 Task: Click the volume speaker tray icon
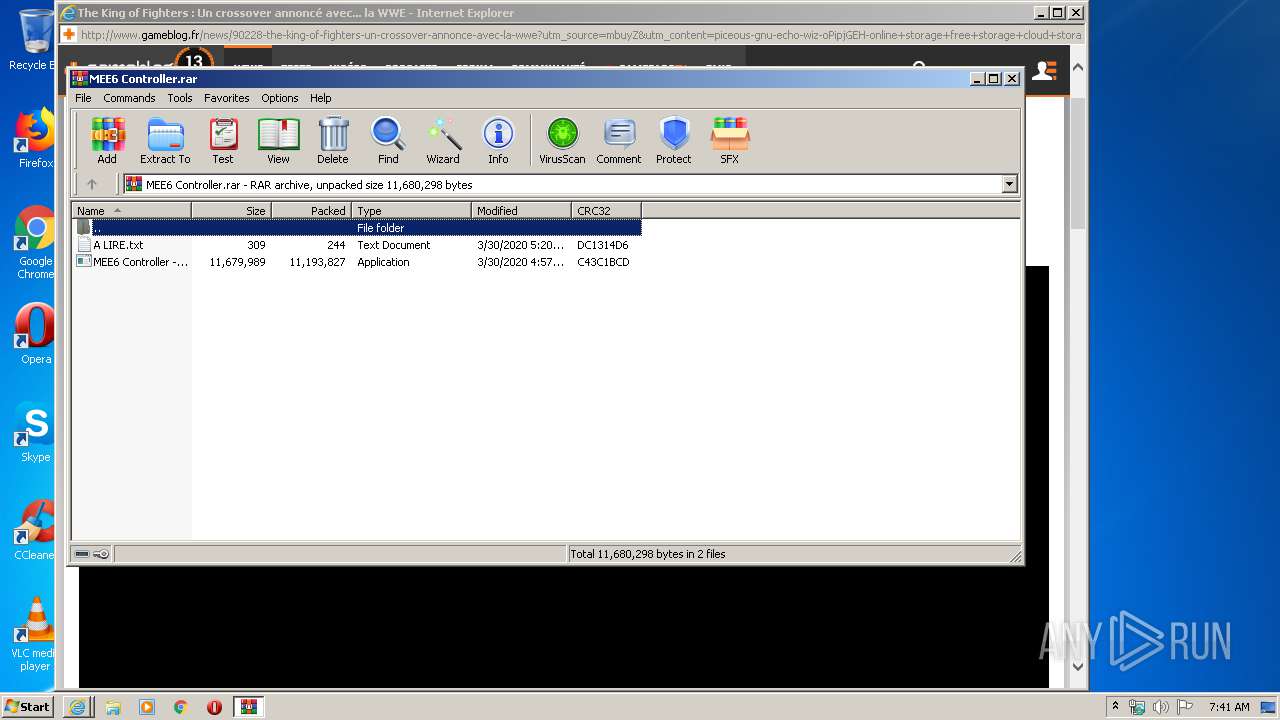tap(1161, 707)
